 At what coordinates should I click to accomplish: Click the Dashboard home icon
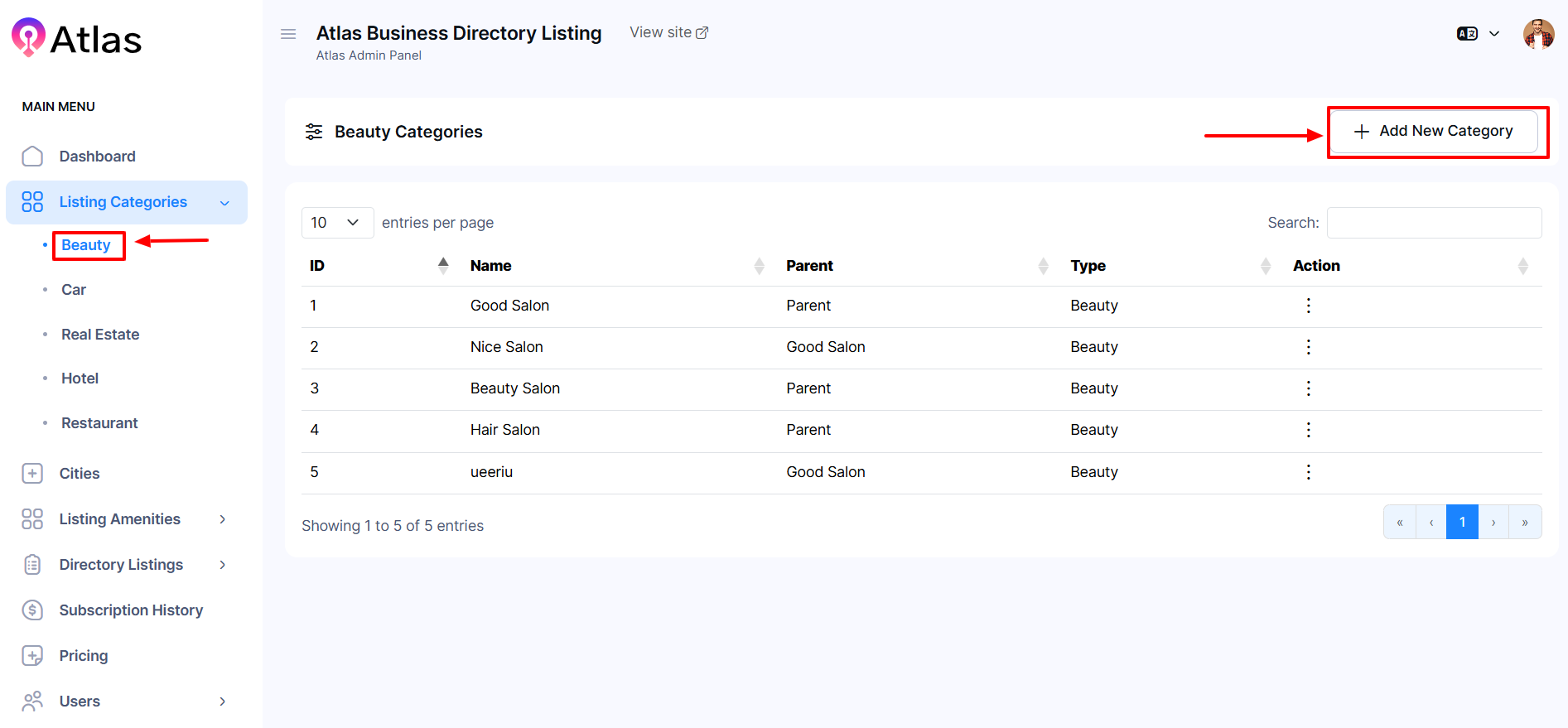[x=32, y=157]
